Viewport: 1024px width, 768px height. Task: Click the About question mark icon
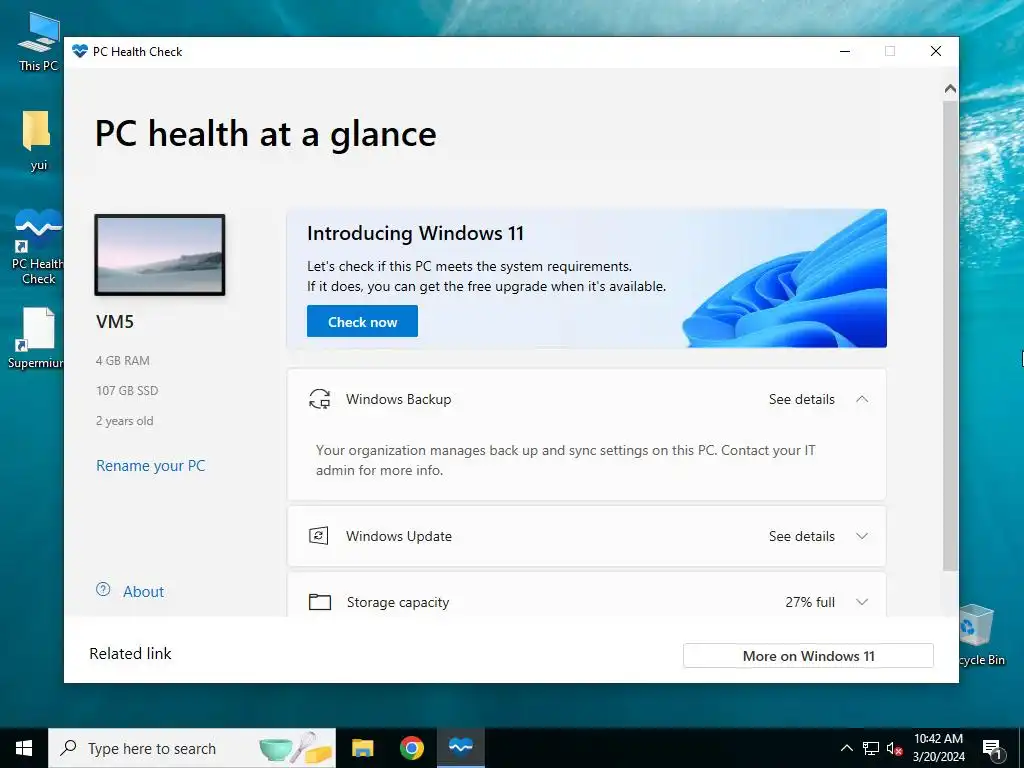tap(103, 590)
